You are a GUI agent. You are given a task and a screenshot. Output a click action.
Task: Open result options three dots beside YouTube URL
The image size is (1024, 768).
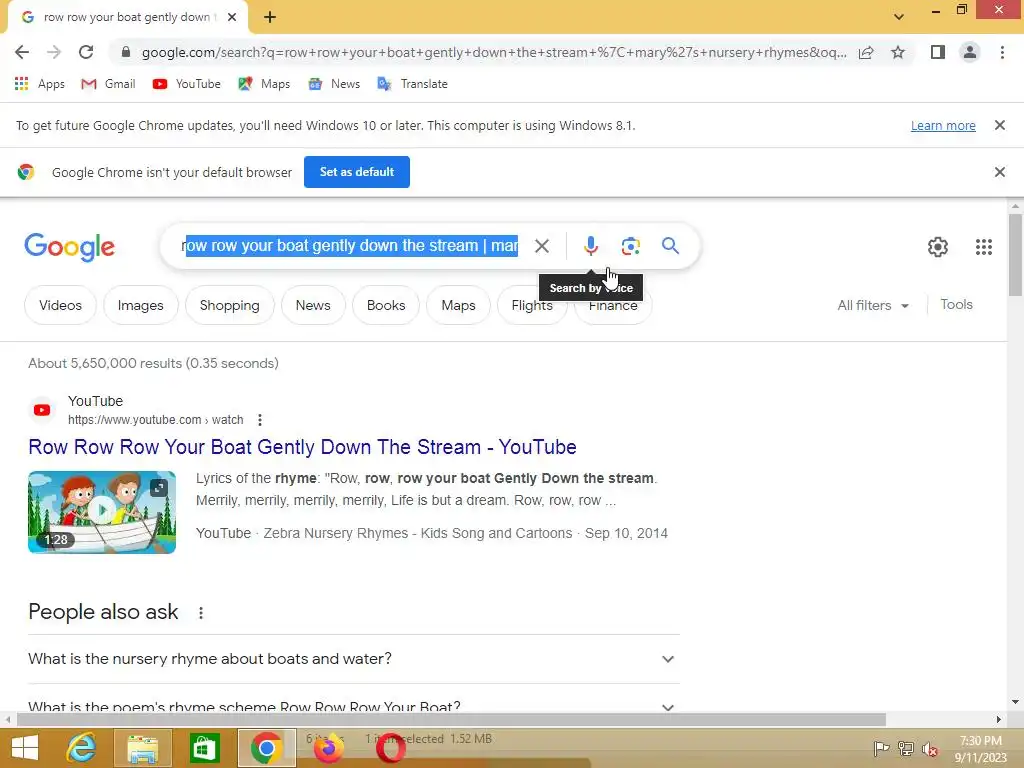[x=260, y=420]
